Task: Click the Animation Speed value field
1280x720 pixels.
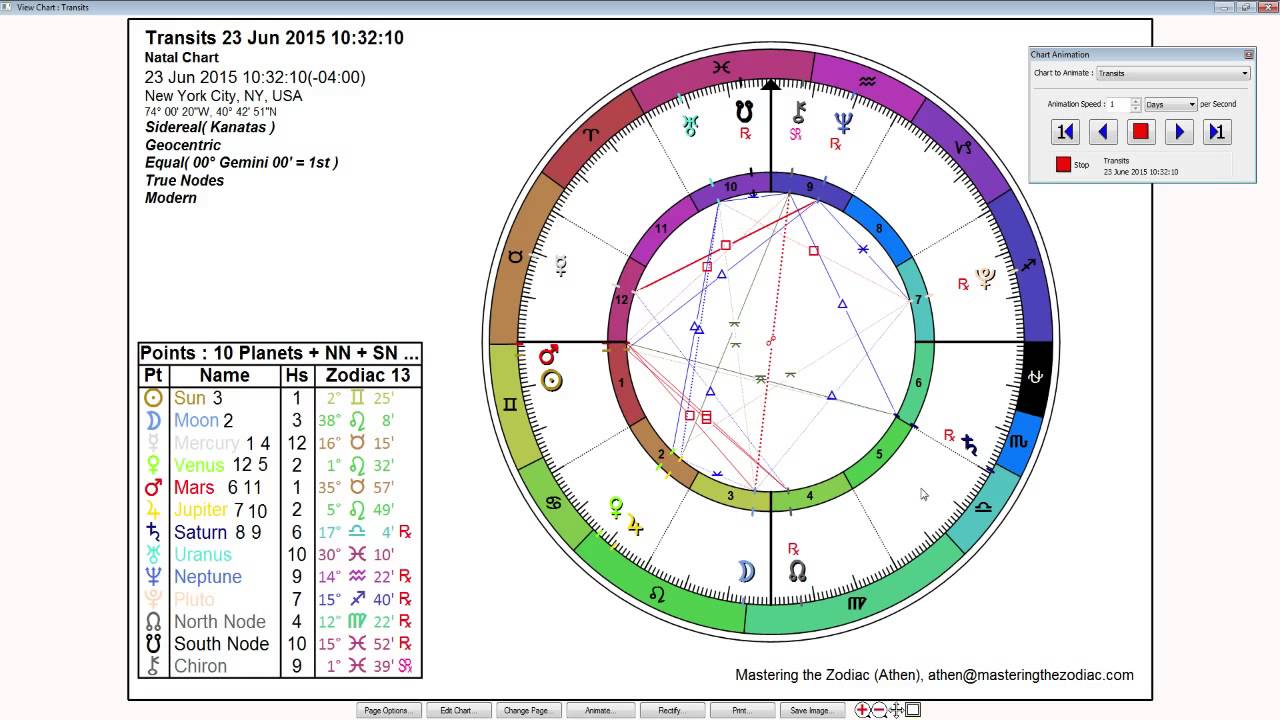Action: point(1118,104)
